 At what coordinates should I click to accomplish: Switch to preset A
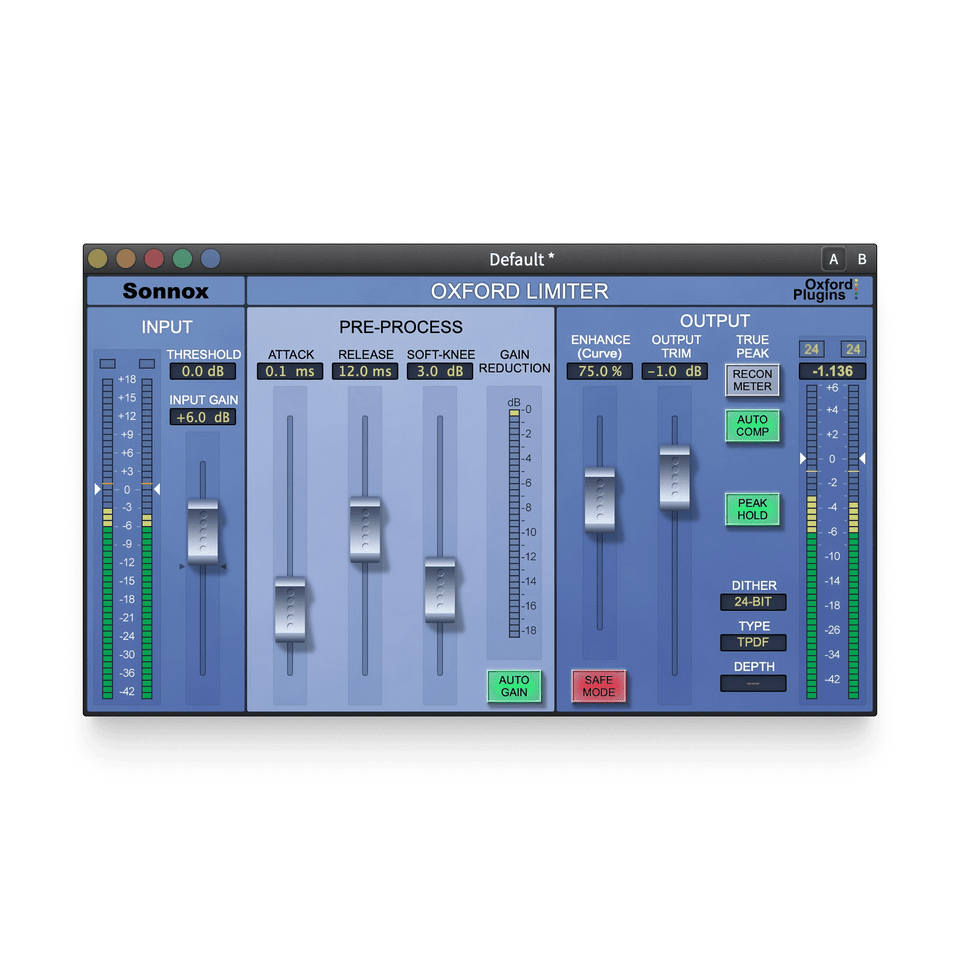(x=833, y=258)
